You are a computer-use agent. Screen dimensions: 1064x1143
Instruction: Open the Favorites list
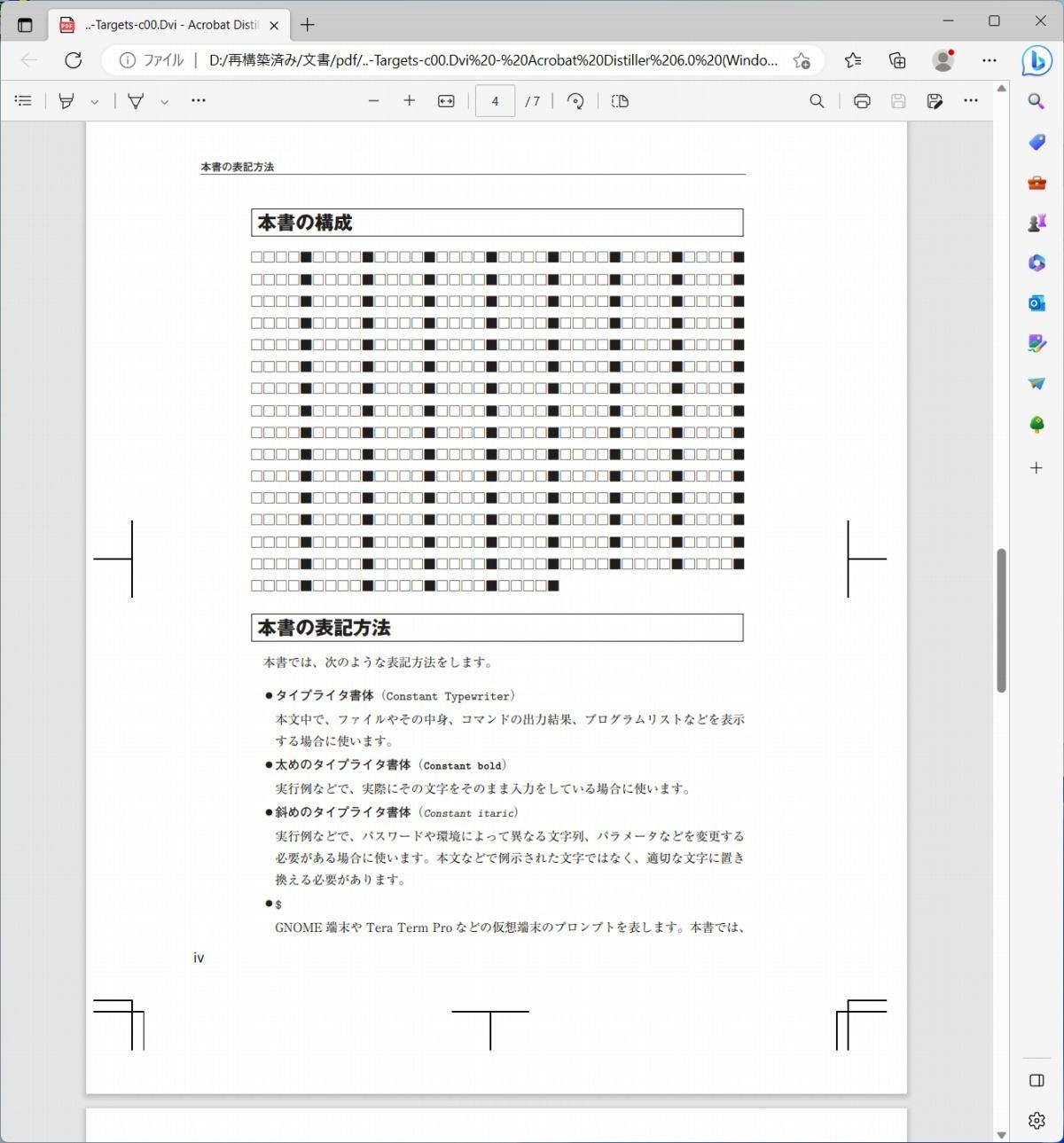click(x=853, y=60)
